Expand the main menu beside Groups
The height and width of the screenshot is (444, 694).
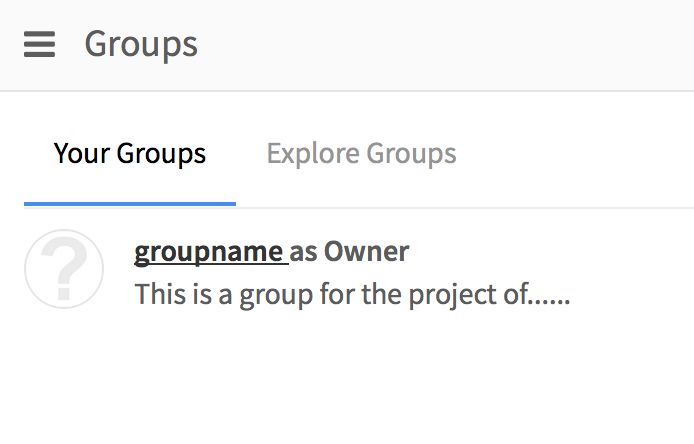tap(39, 45)
